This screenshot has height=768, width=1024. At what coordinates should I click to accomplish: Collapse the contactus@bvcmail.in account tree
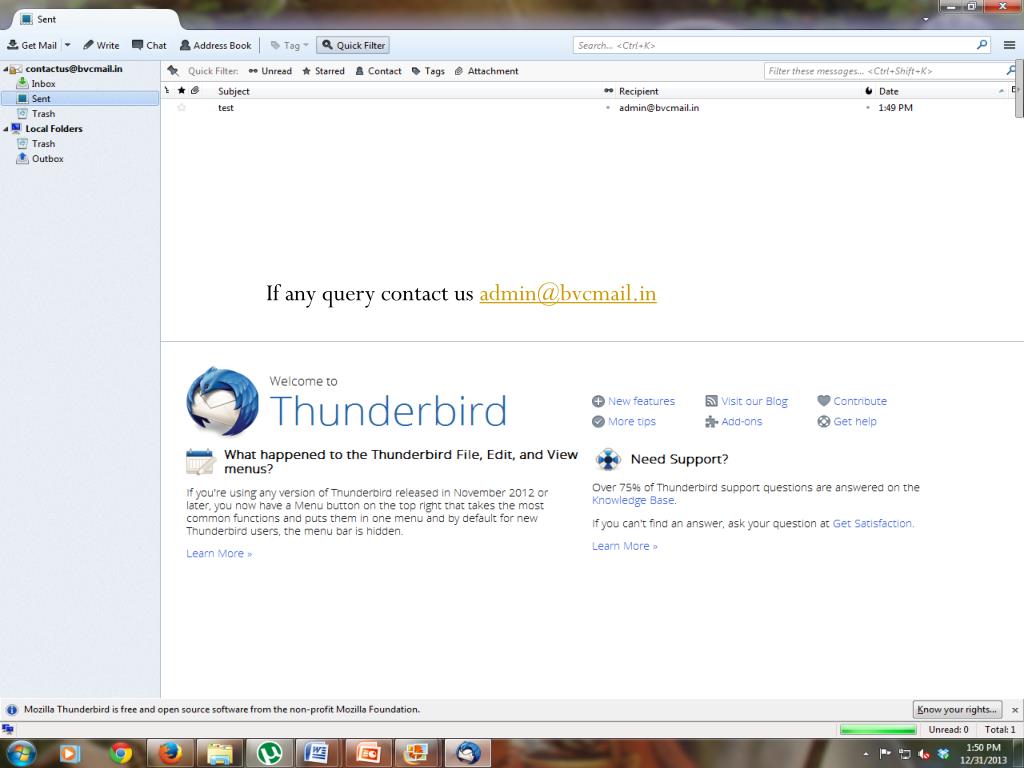pyautogui.click(x=6, y=69)
